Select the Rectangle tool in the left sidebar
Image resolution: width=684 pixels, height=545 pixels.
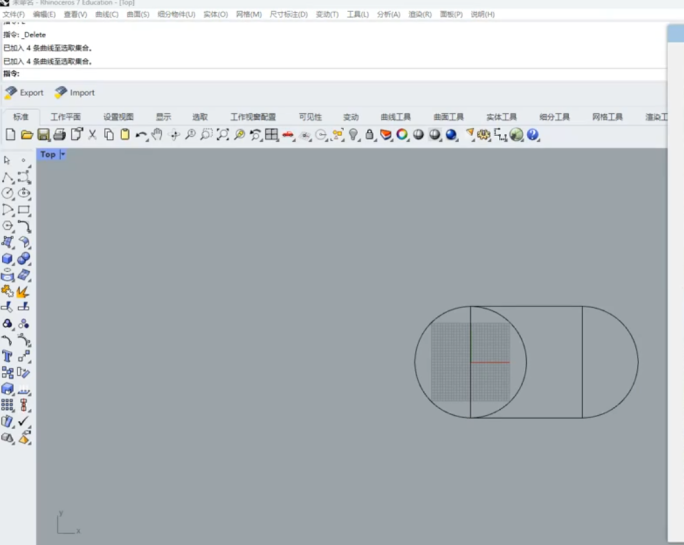click(x=23, y=210)
